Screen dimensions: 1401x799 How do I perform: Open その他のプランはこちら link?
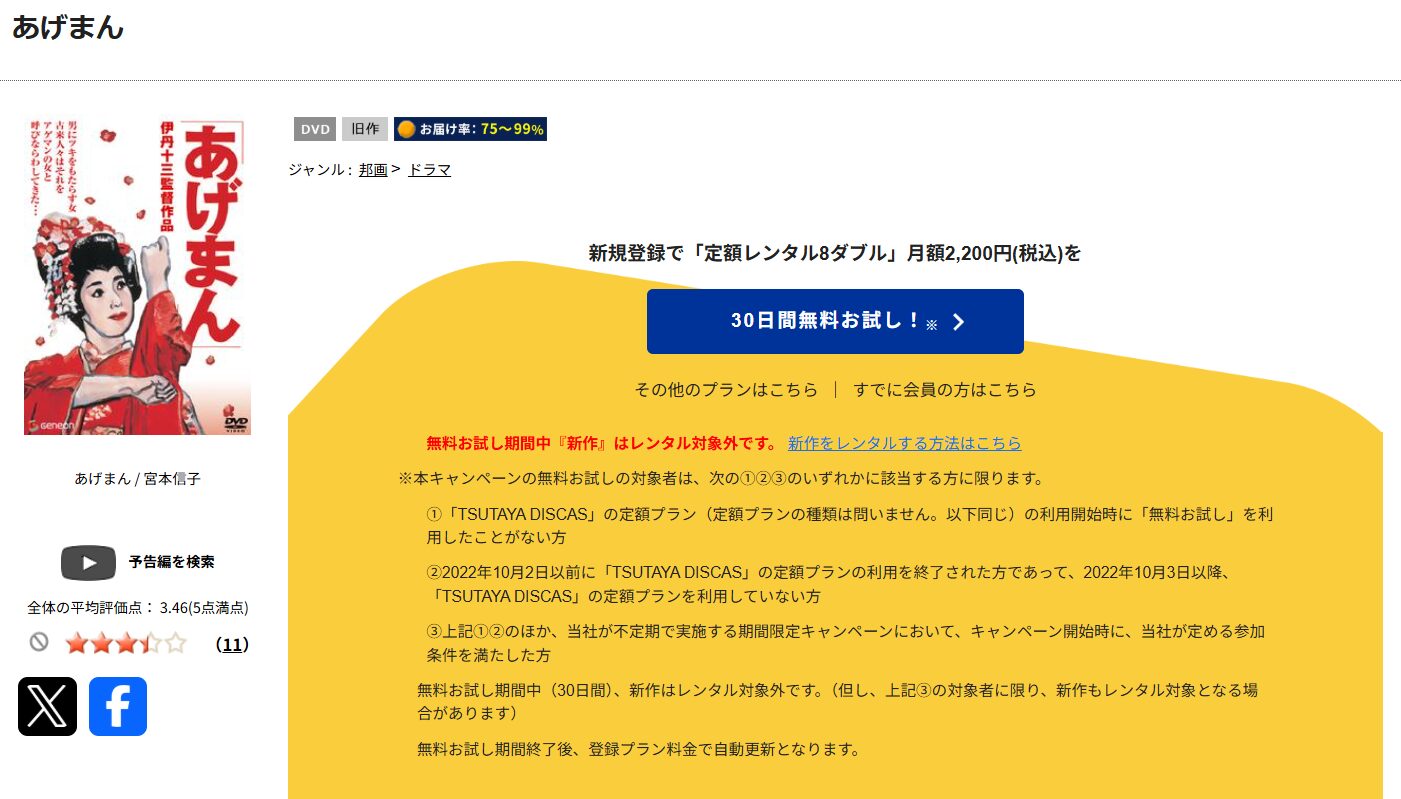pos(726,390)
